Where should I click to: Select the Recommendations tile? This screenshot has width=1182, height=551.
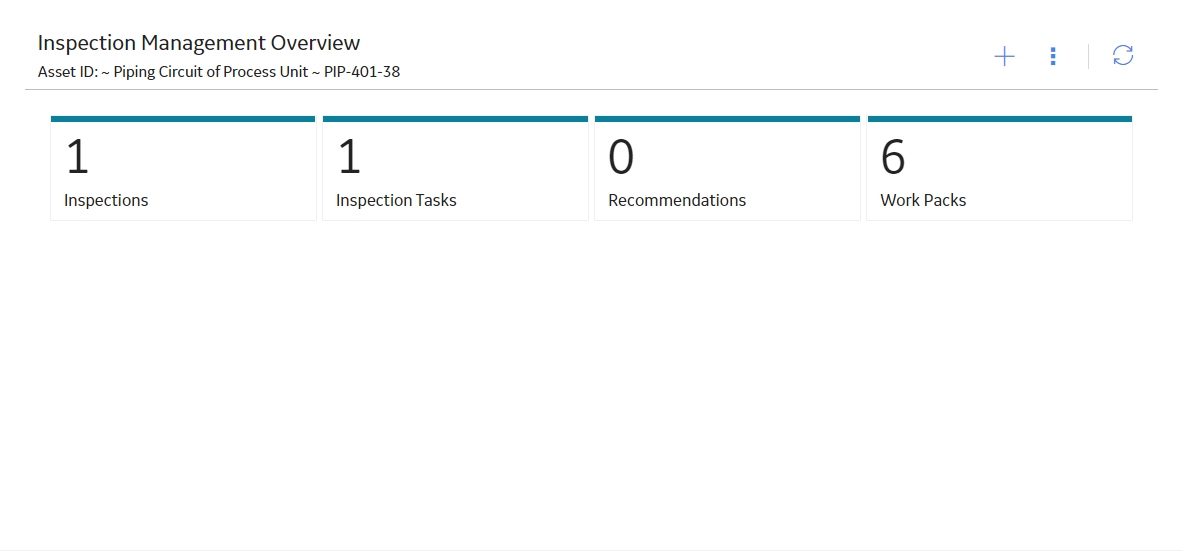pyautogui.click(x=727, y=168)
